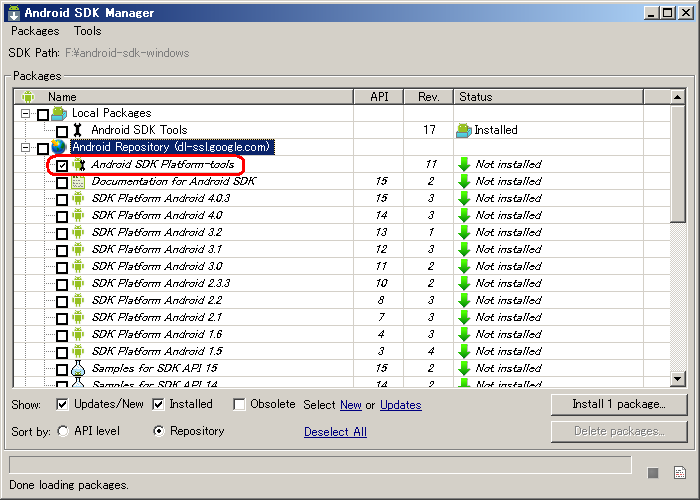Click the SDK Platform Android 4.0.3 robot icon

(x=78, y=198)
